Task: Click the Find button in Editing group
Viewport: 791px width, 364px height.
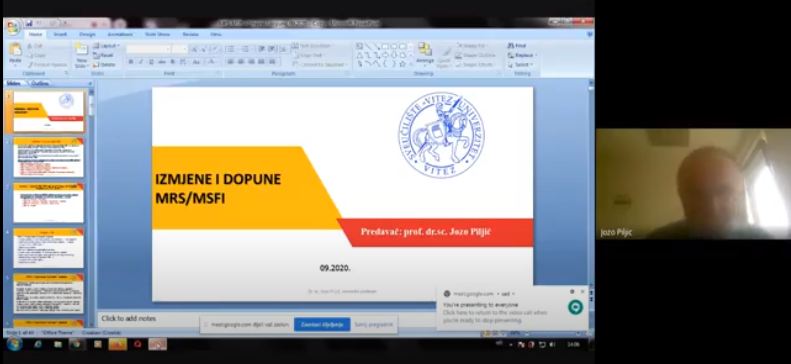Action: [x=517, y=46]
